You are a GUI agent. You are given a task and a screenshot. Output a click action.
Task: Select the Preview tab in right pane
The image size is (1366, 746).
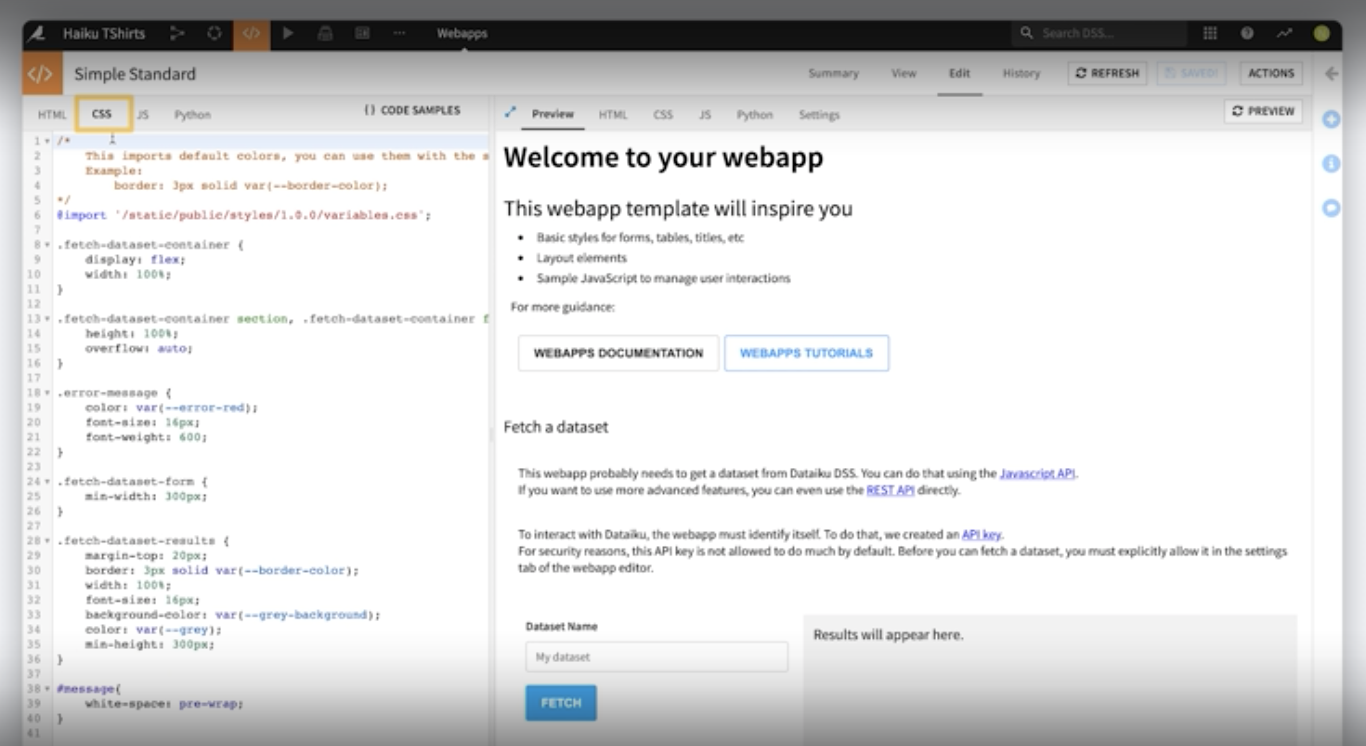[x=553, y=114]
